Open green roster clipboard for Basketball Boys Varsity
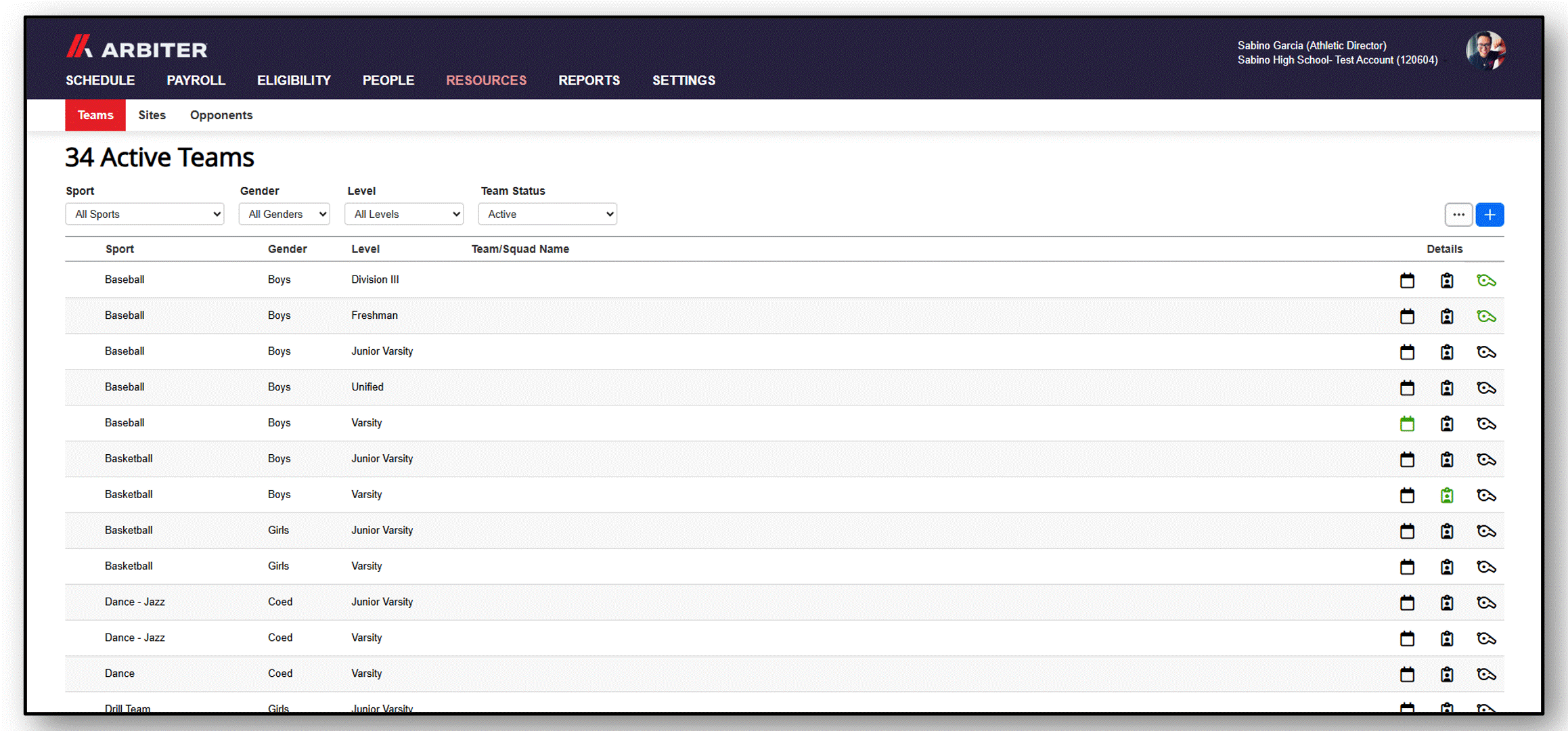1568x731 pixels. click(x=1447, y=495)
